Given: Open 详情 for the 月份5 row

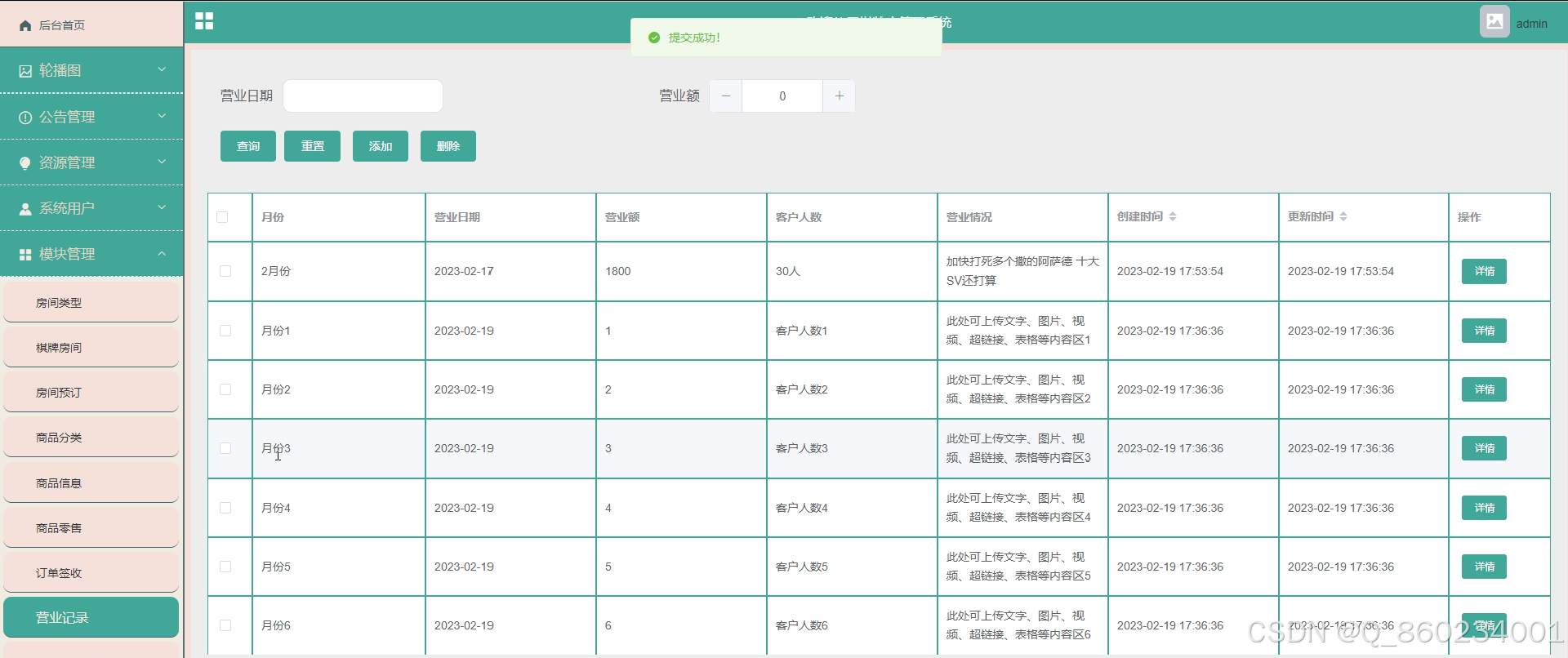Looking at the screenshot, I should pyautogui.click(x=1484, y=567).
